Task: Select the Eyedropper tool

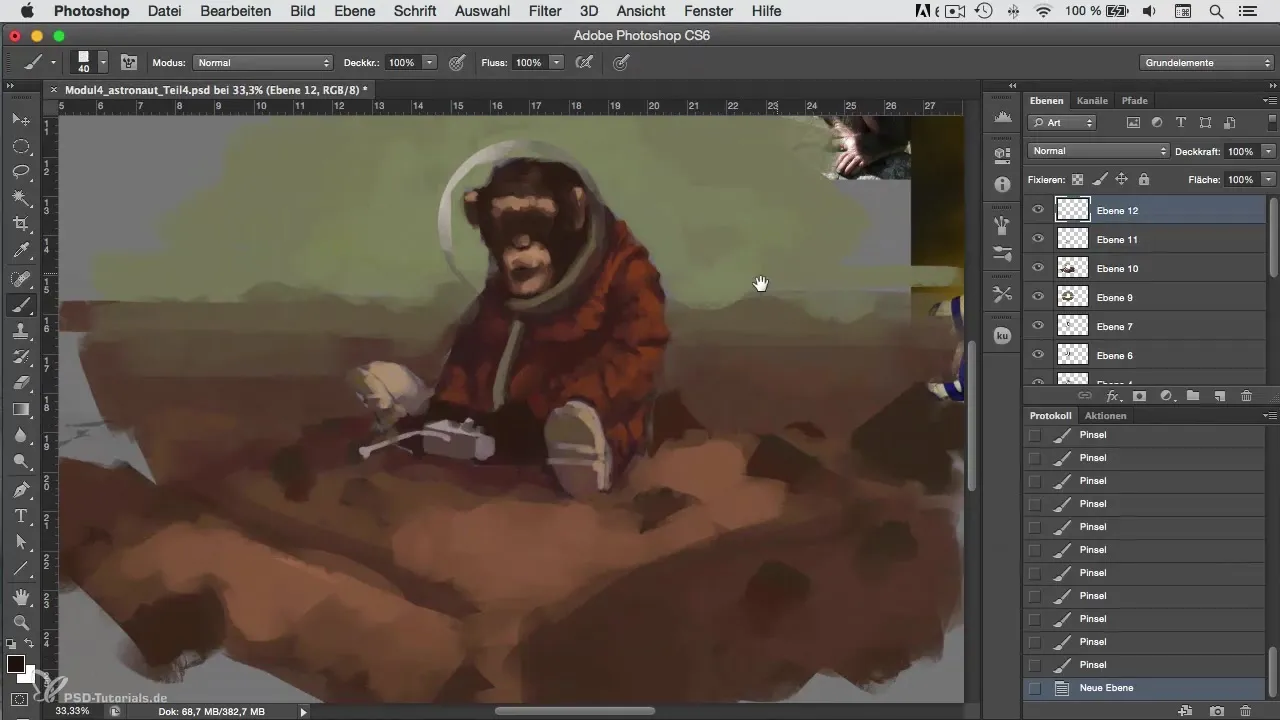Action: click(20, 250)
